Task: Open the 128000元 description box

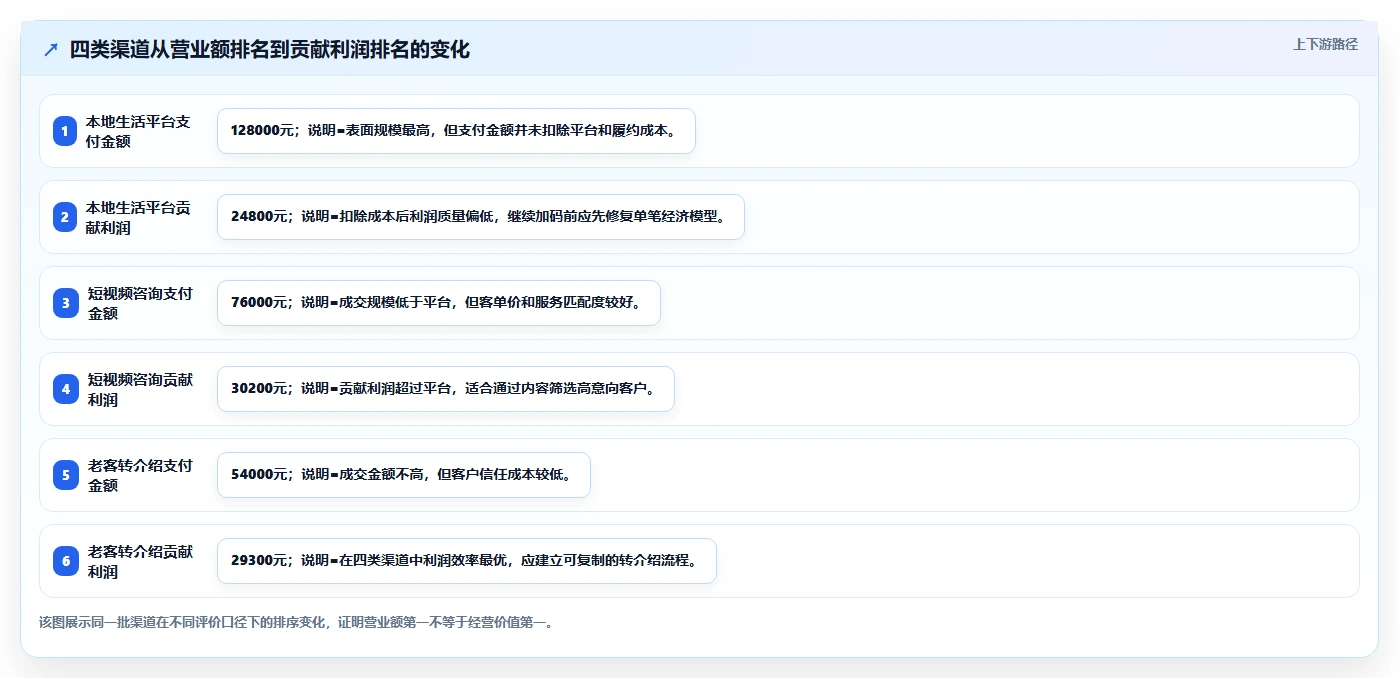Action: [456, 131]
